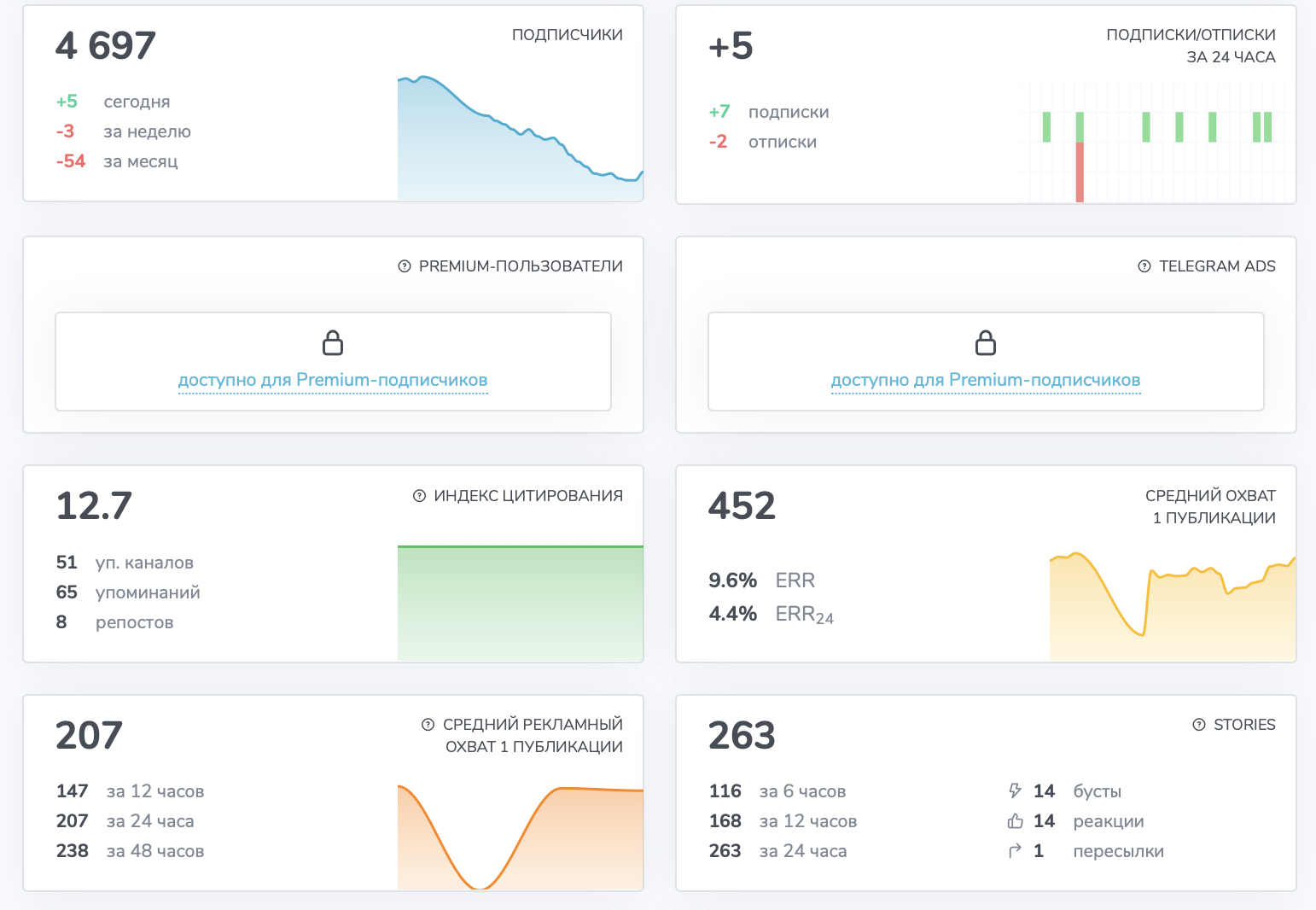Click help icon beside СРЕДНИЙ РЕКЛАМНЫЙ ОХВАТ

click(x=428, y=725)
